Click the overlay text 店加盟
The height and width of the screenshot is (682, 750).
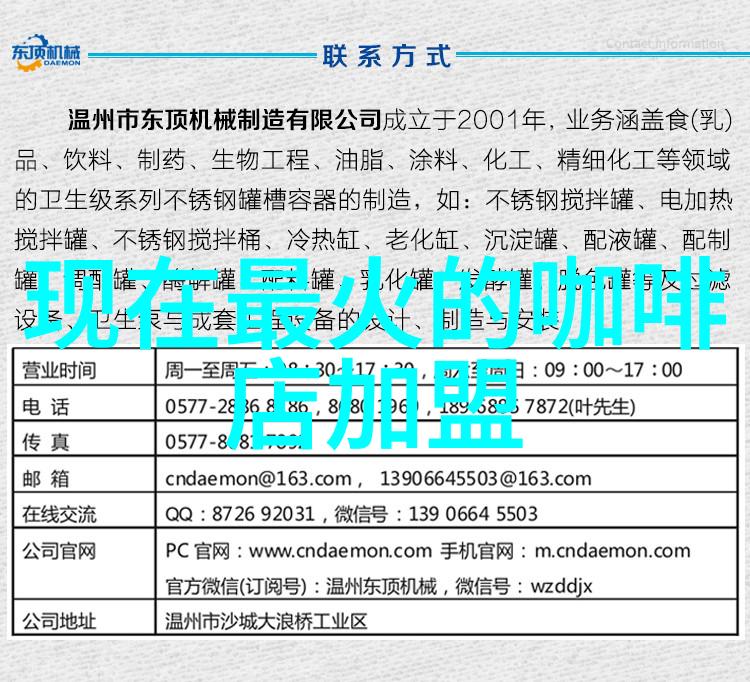[375, 404]
